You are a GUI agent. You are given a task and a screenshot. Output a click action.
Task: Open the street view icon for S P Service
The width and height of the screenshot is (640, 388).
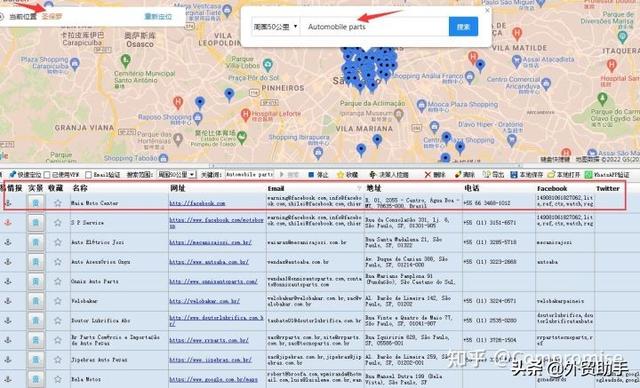(x=36, y=222)
